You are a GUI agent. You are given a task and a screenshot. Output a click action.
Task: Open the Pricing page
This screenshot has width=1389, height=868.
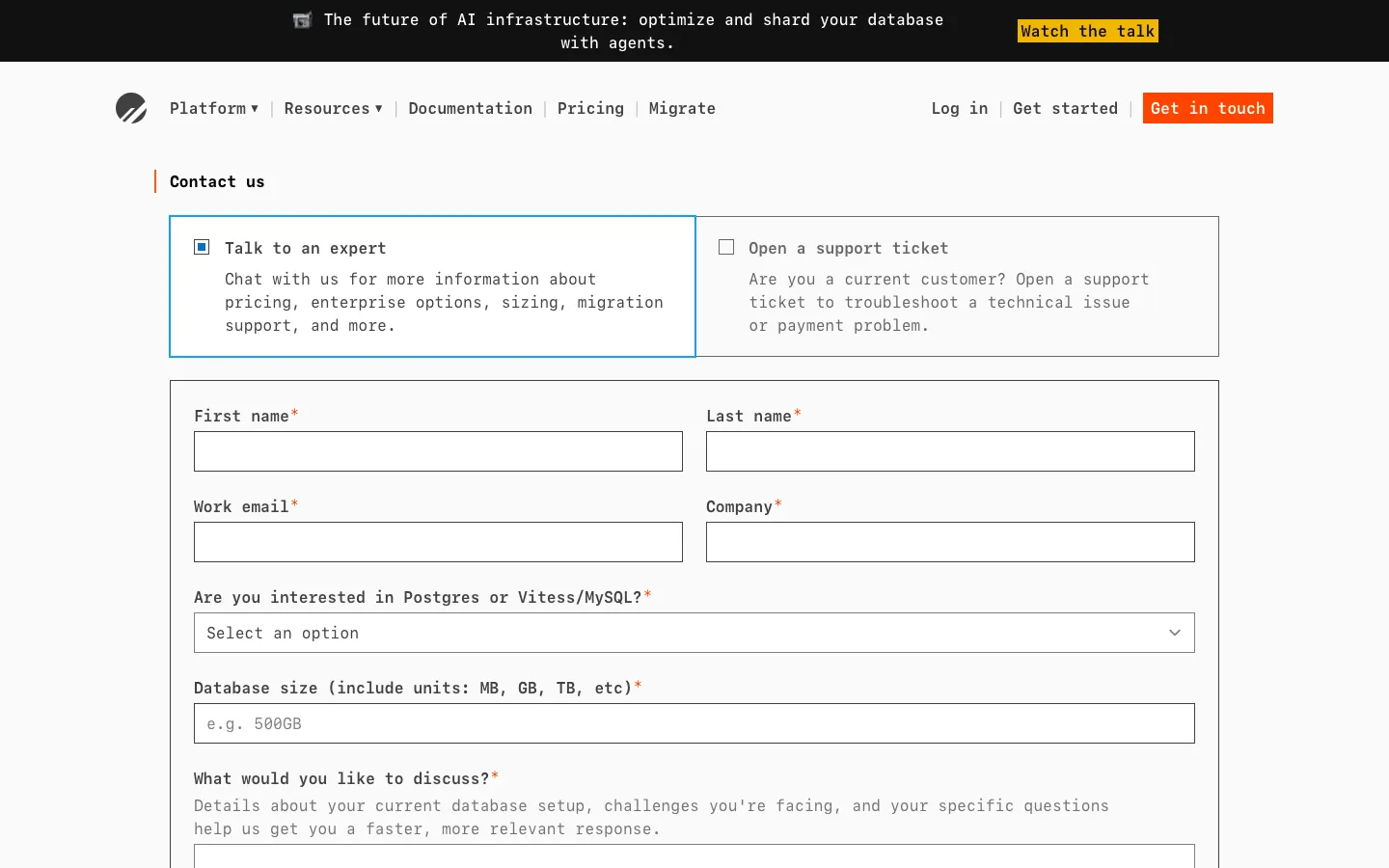[590, 108]
